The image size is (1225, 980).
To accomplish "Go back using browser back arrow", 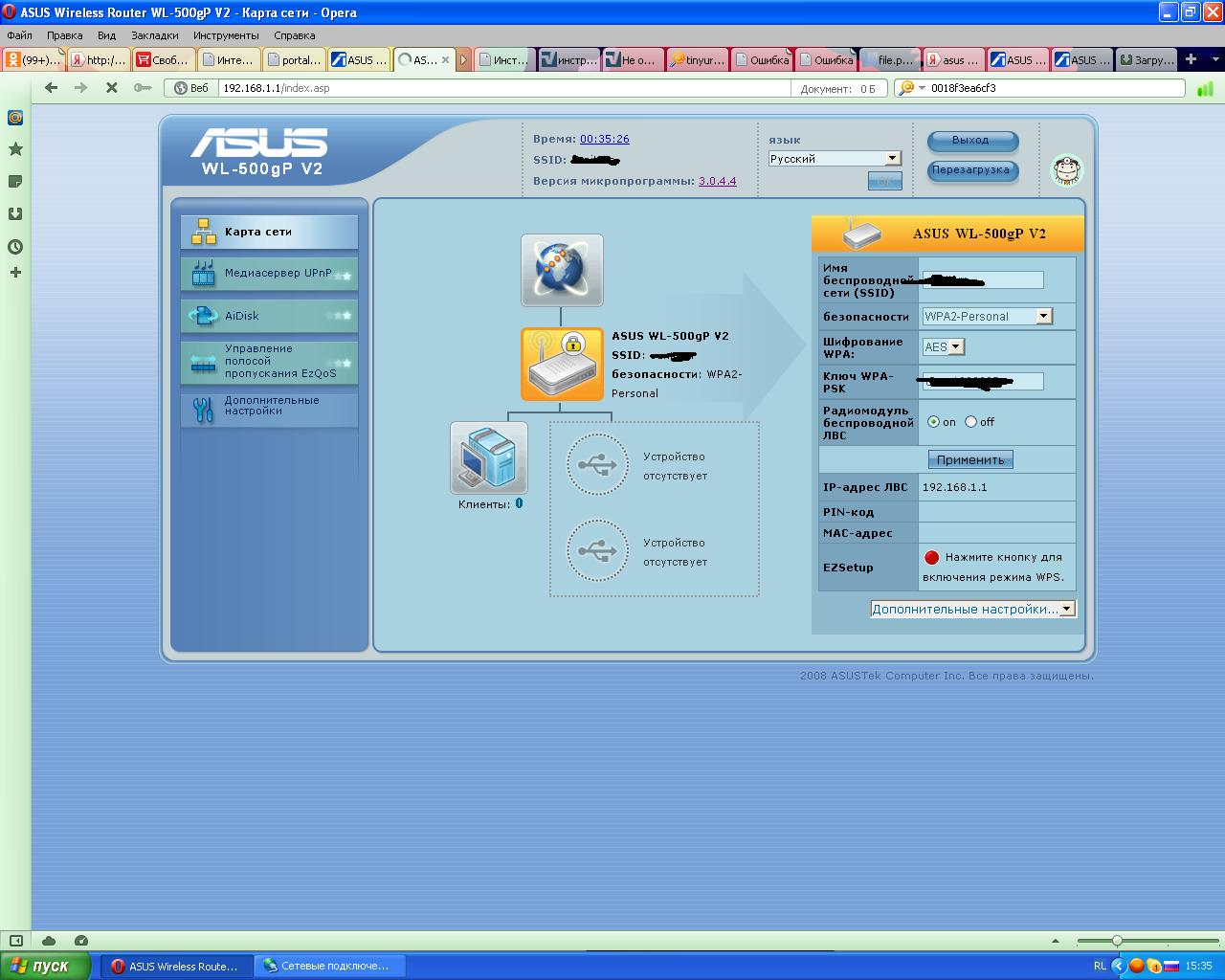I will coord(51,87).
